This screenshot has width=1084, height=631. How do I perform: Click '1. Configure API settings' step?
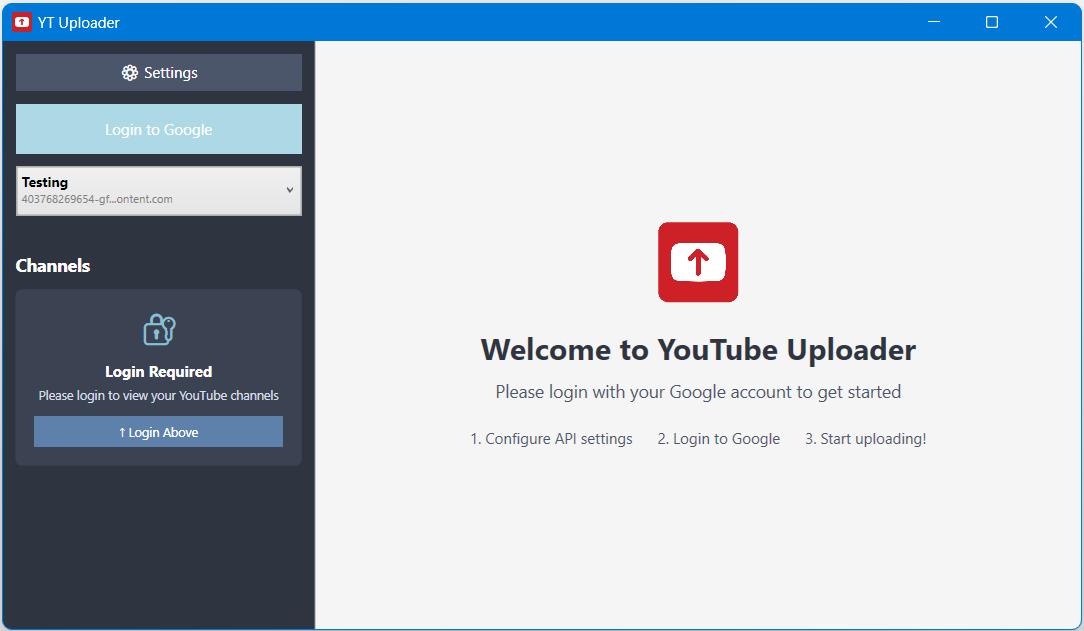point(551,439)
